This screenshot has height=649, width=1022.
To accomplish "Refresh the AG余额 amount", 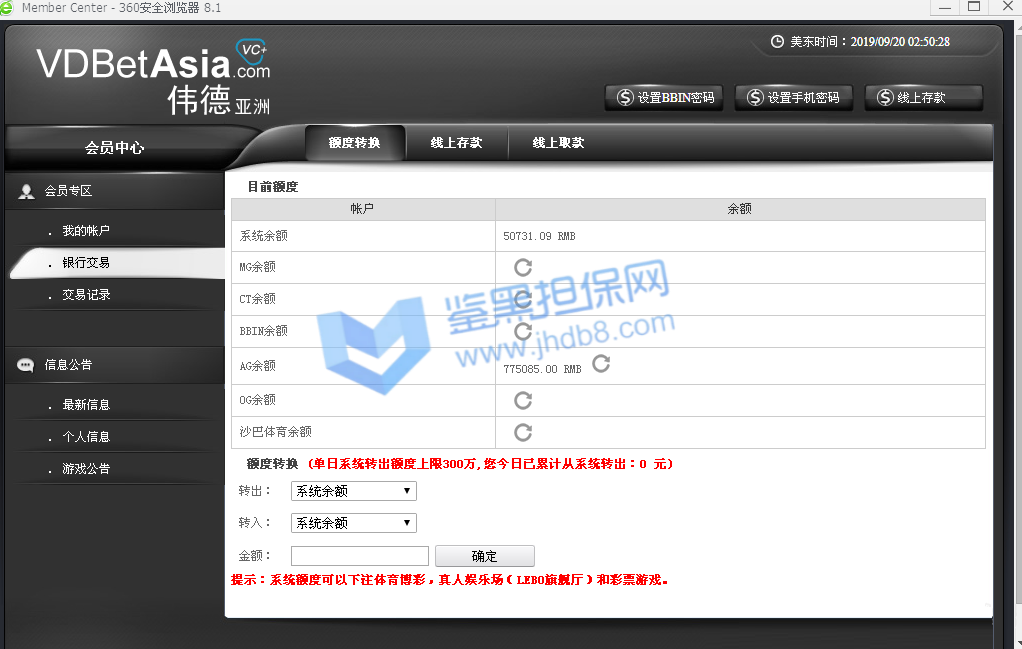I will [x=601, y=363].
